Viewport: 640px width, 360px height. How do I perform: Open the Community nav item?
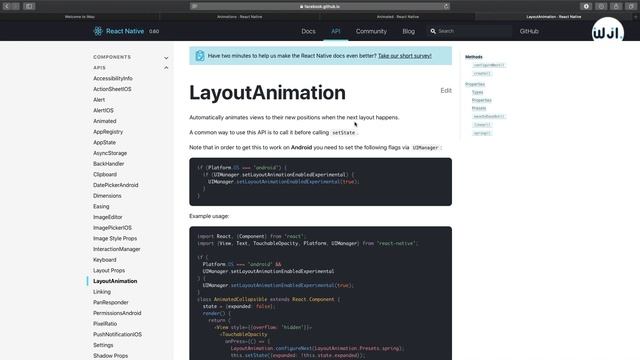(371, 31)
